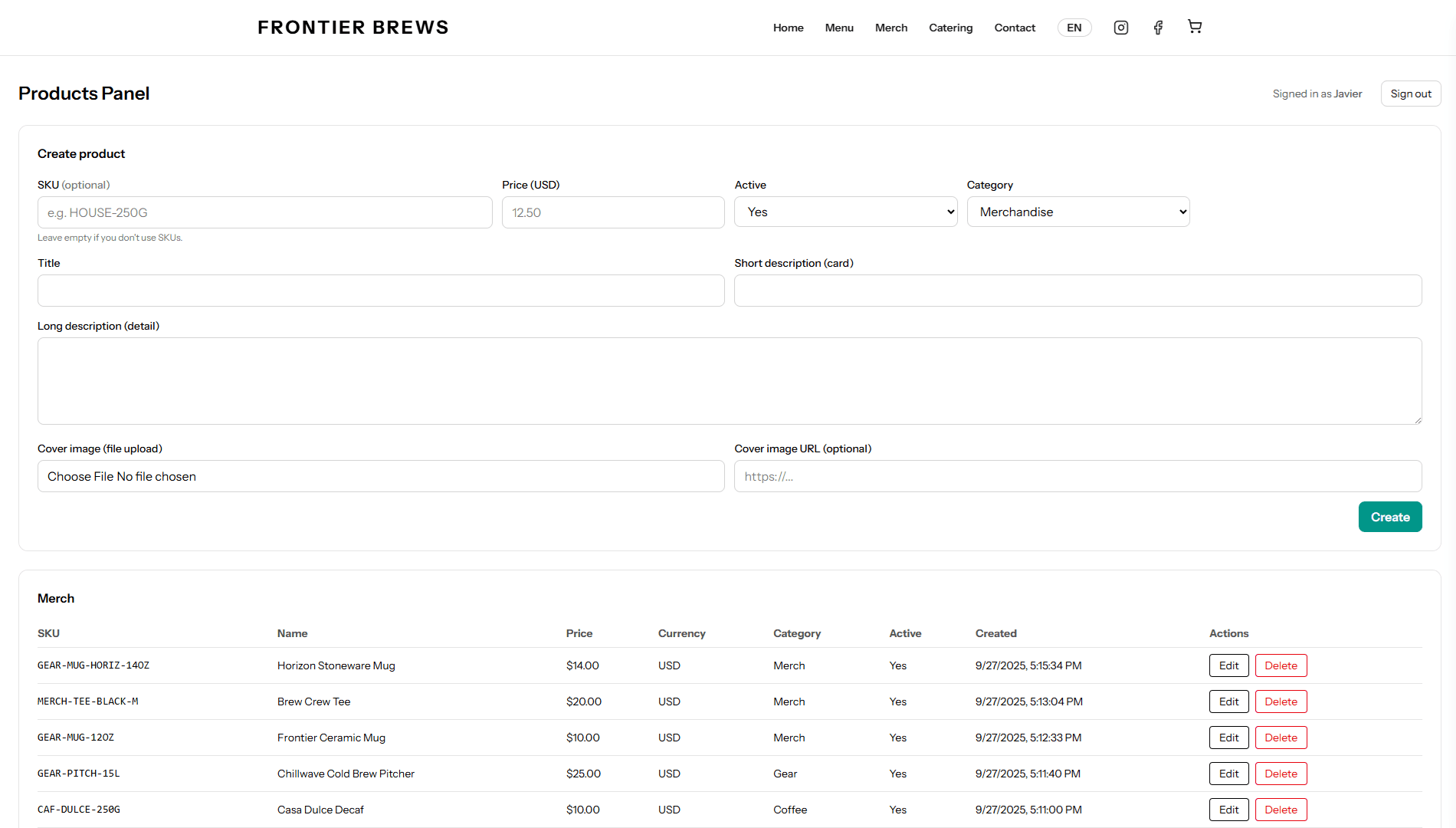
Task: Expand the Active dropdown
Action: [x=845, y=212]
